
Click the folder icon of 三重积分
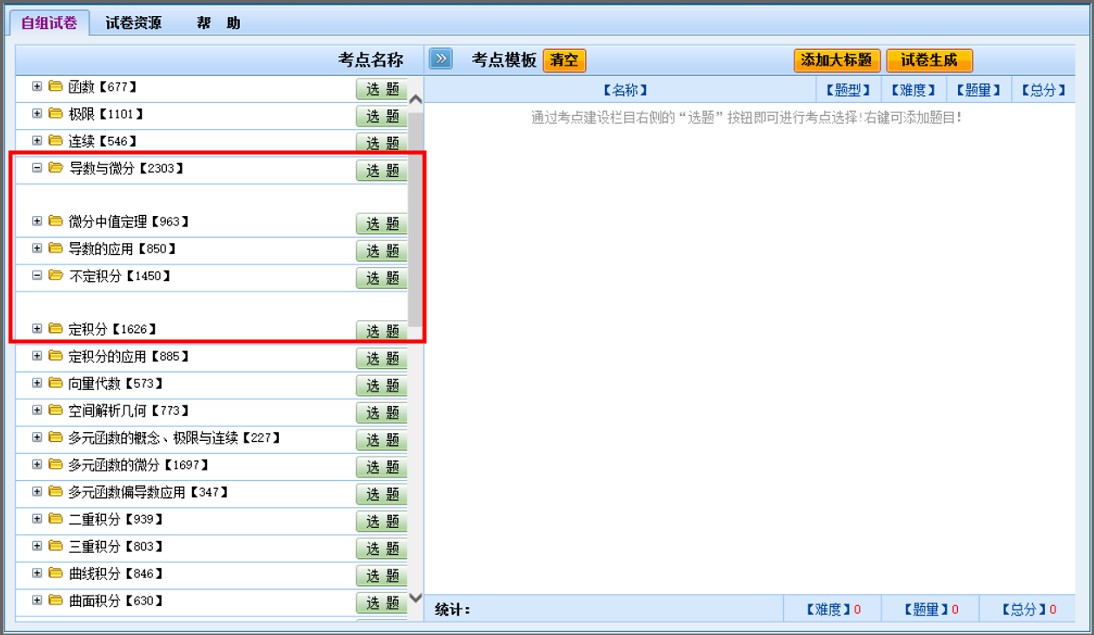coord(56,546)
